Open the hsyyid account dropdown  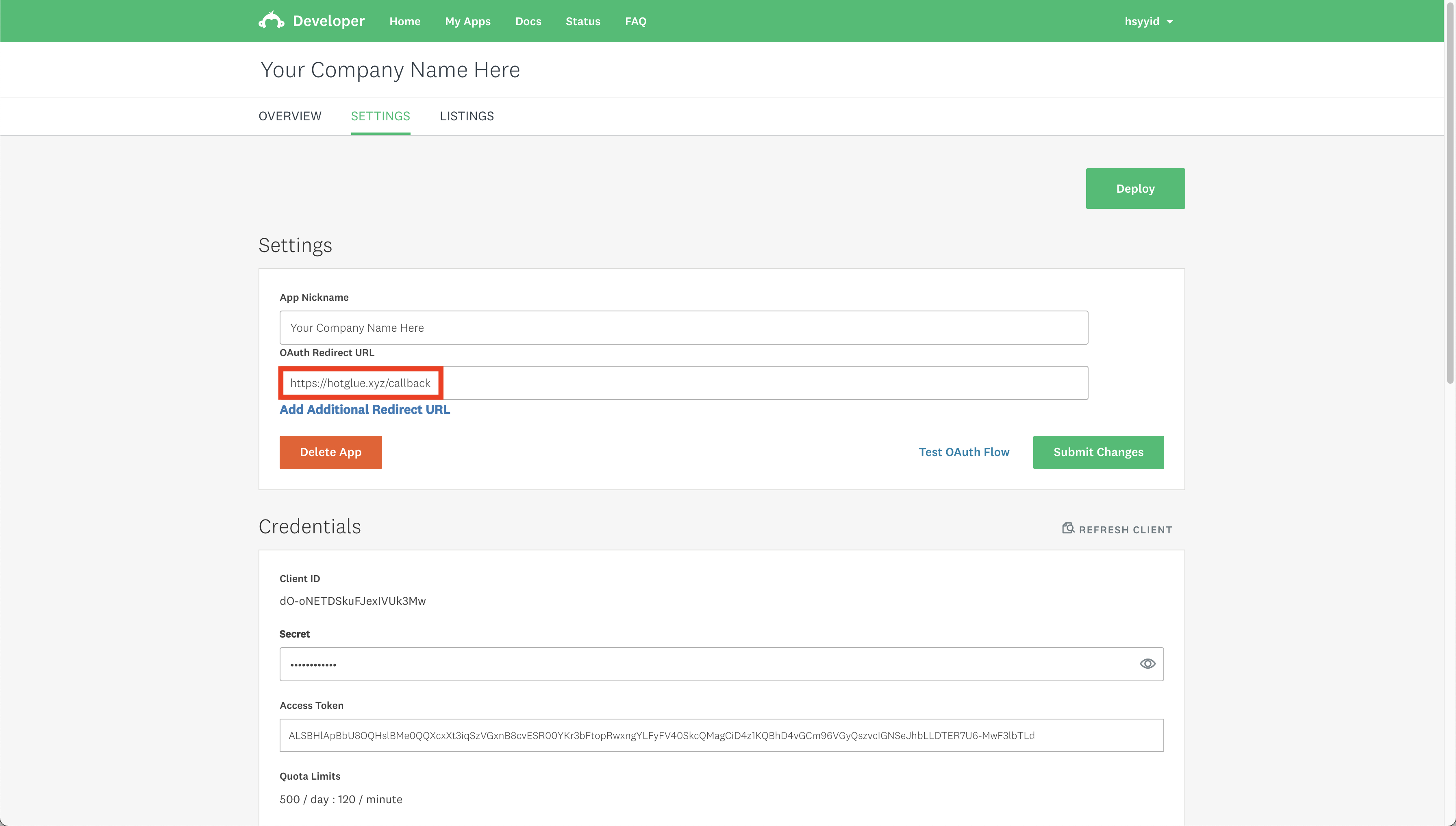pyautogui.click(x=1148, y=22)
